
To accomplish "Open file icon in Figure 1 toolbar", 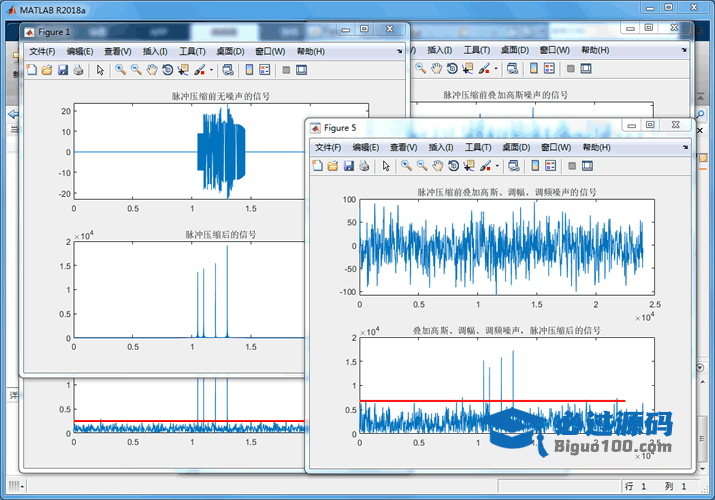I will pyautogui.click(x=47, y=70).
